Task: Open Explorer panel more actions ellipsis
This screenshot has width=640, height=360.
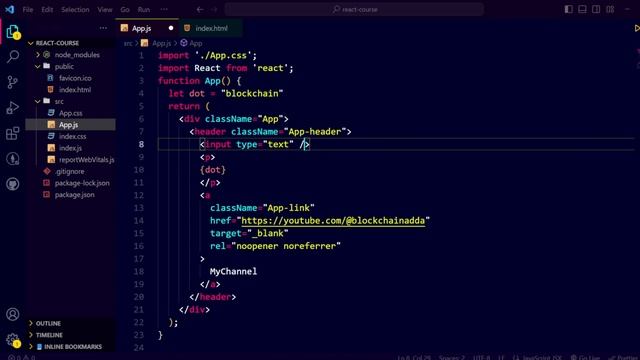Action: 103,28
